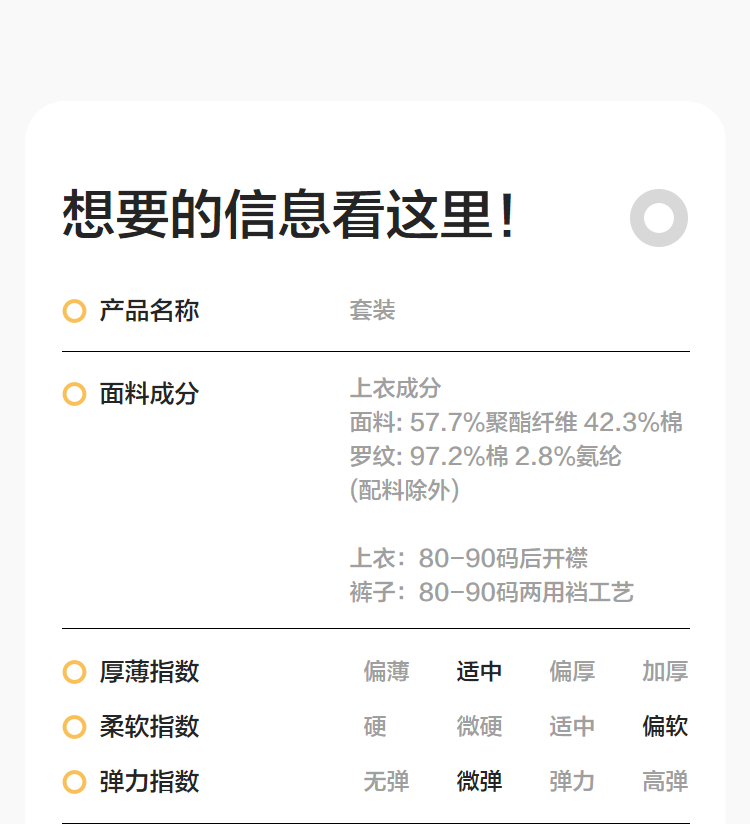Image resolution: width=750 pixels, height=824 pixels.
Task: Pick 偏厚 in the thickness row
Action: pos(572,672)
